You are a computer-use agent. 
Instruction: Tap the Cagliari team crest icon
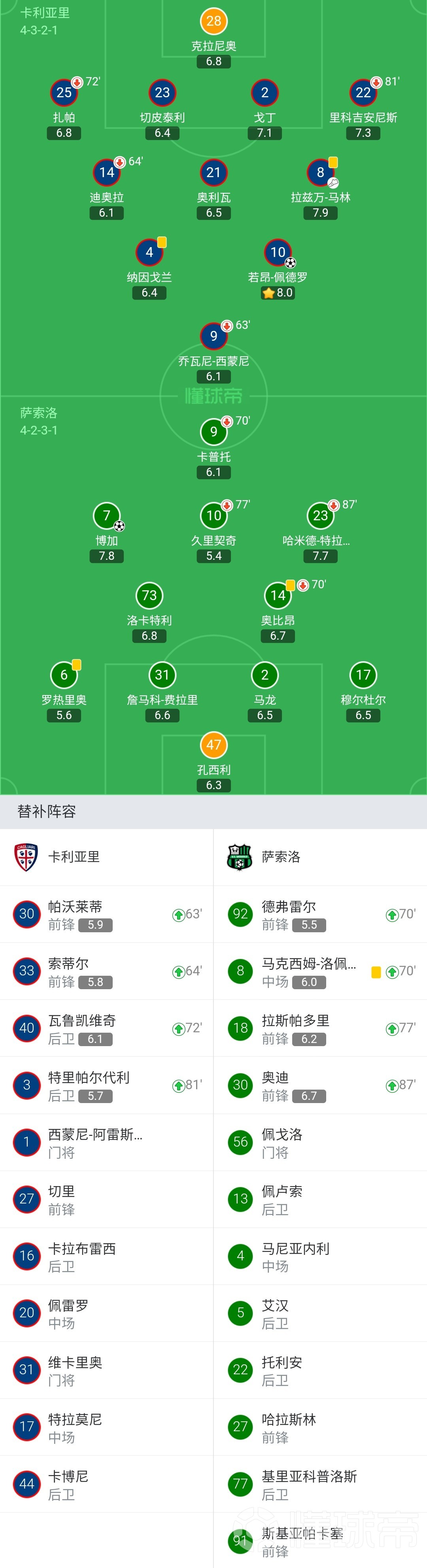point(26,857)
